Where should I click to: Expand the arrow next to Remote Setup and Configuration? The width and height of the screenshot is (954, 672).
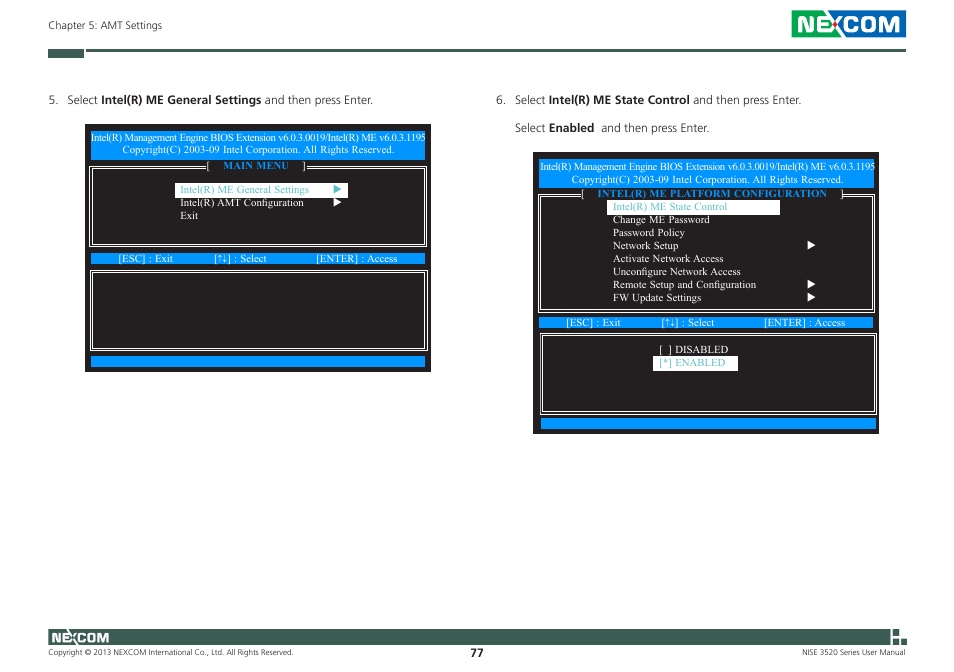[811, 284]
